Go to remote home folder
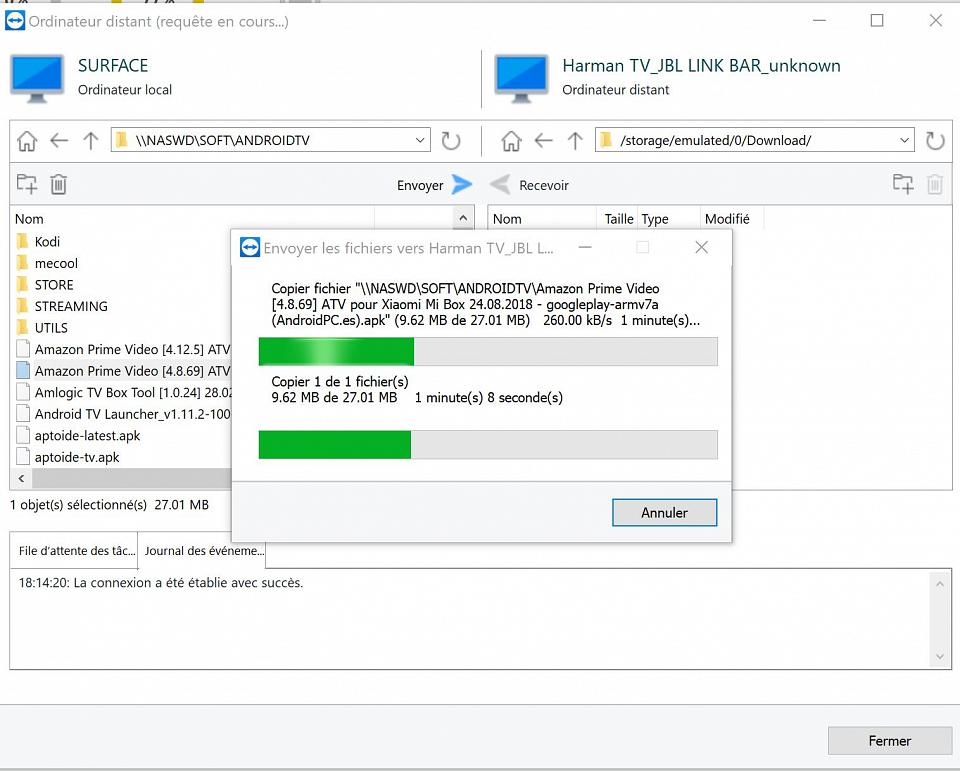Screen dimensions: 960x771 pyautogui.click(x=511, y=141)
